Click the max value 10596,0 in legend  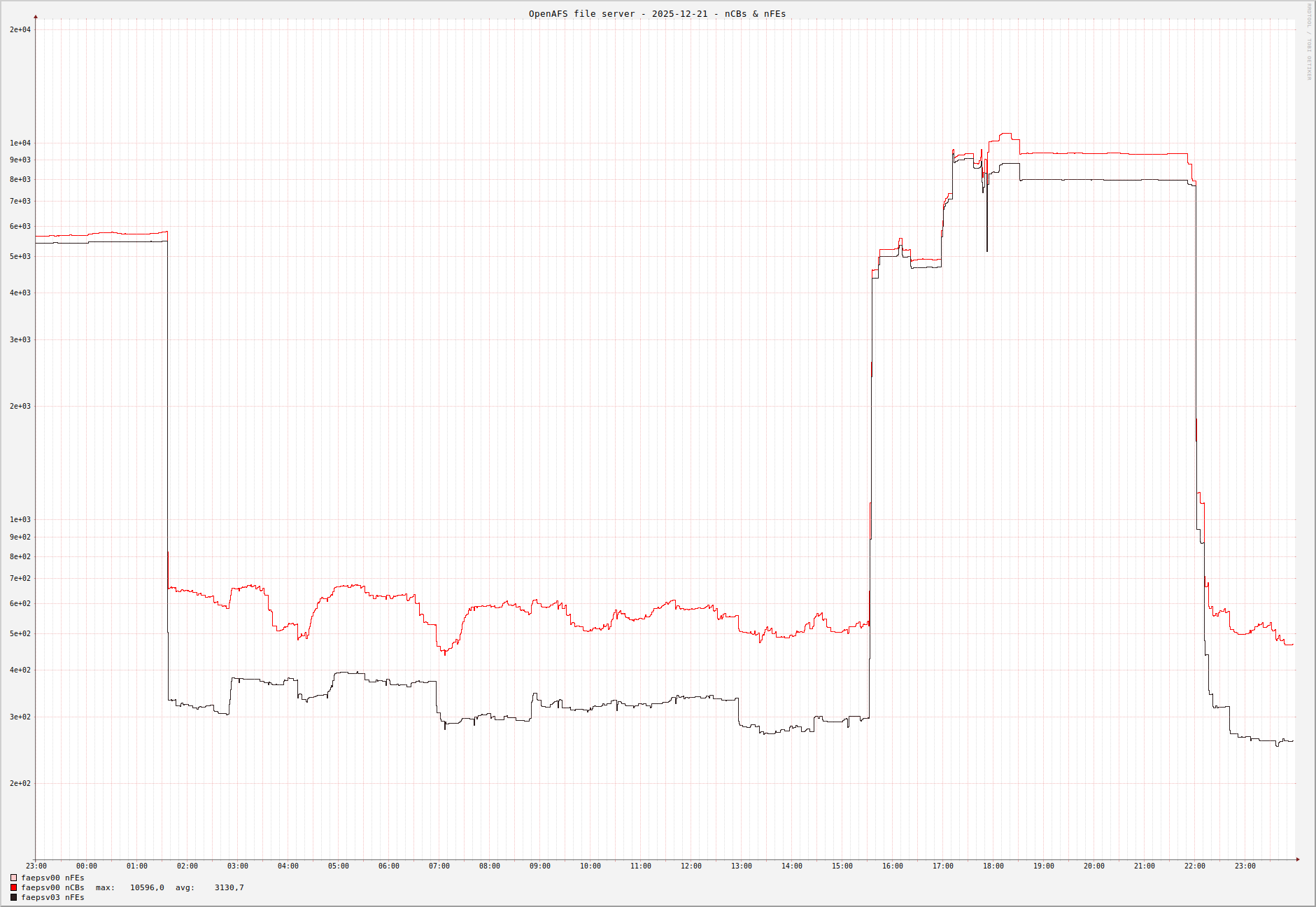tap(147, 887)
